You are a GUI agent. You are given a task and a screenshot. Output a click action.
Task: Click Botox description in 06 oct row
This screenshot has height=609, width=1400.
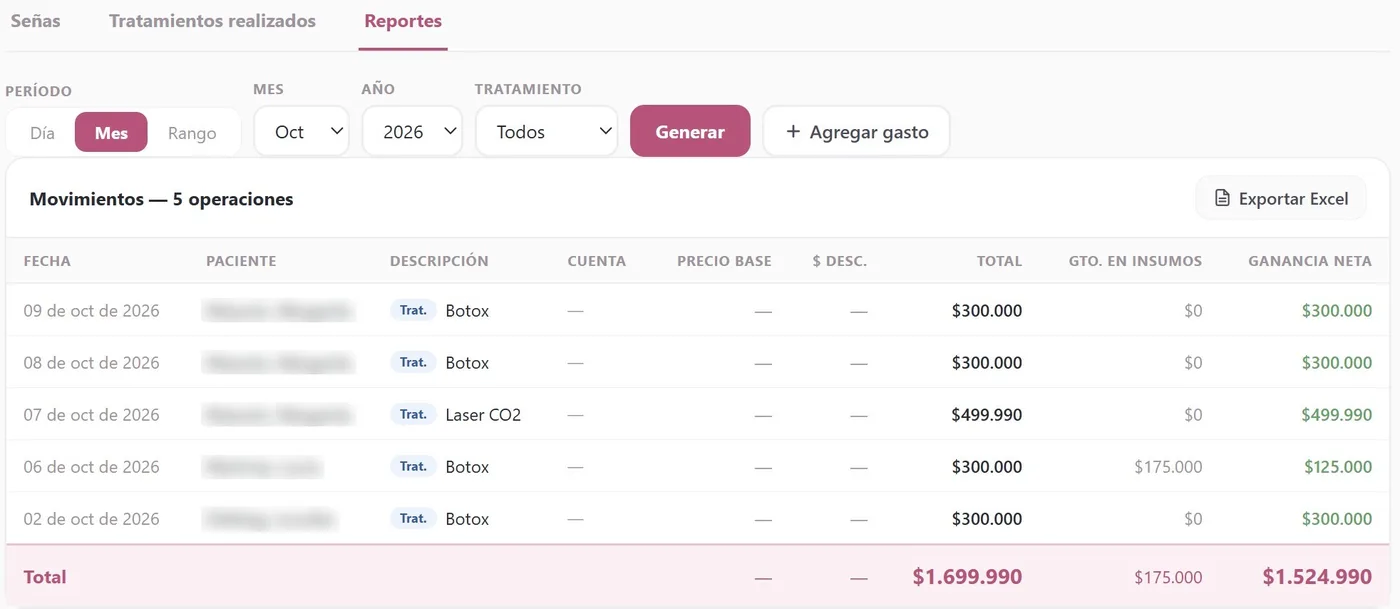(x=467, y=467)
